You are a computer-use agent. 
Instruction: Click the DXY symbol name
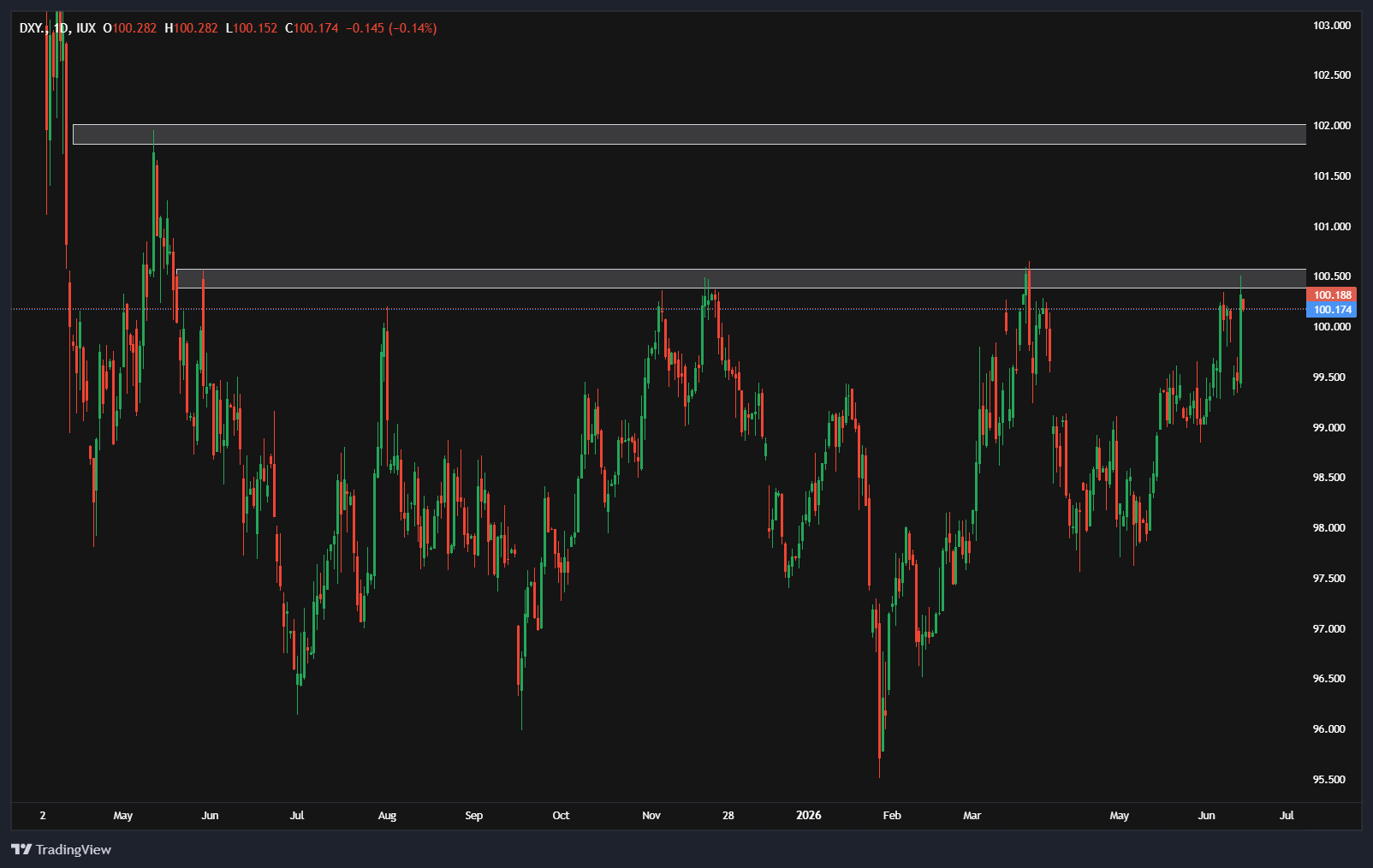(32, 28)
